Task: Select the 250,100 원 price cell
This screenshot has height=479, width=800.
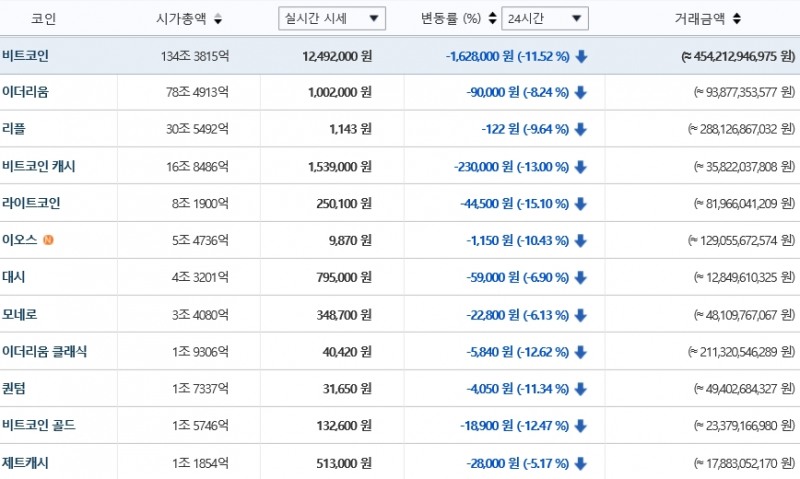Action: click(x=344, y=204)
